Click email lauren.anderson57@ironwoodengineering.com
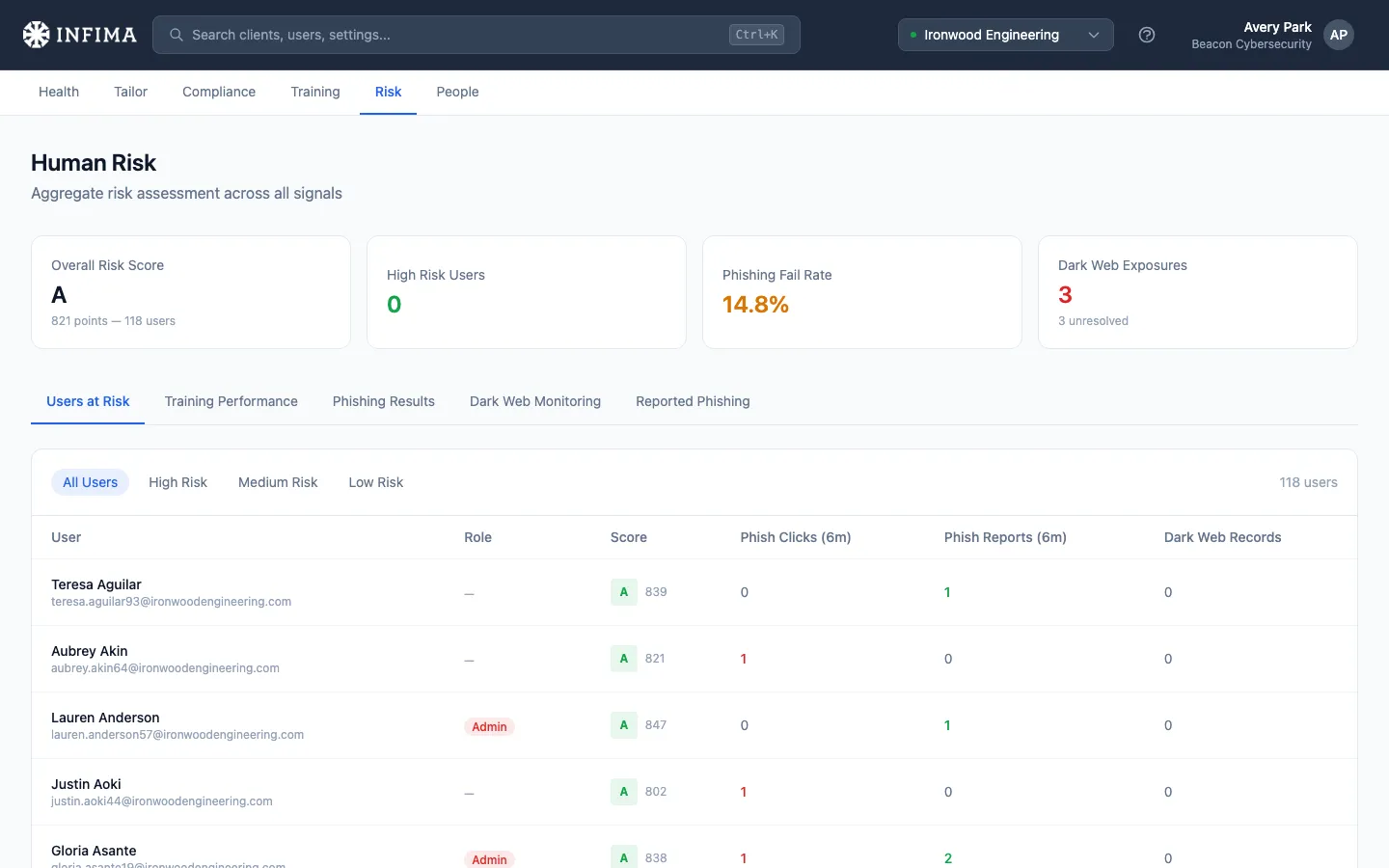This screenshot has width=1389, height=868. pos(177,735)
